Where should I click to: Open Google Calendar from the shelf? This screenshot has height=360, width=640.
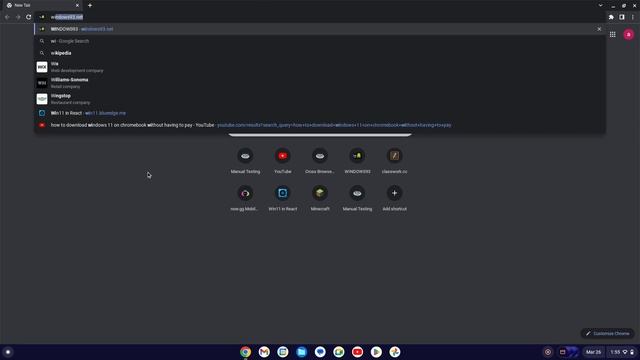click(x=282, y=352)
